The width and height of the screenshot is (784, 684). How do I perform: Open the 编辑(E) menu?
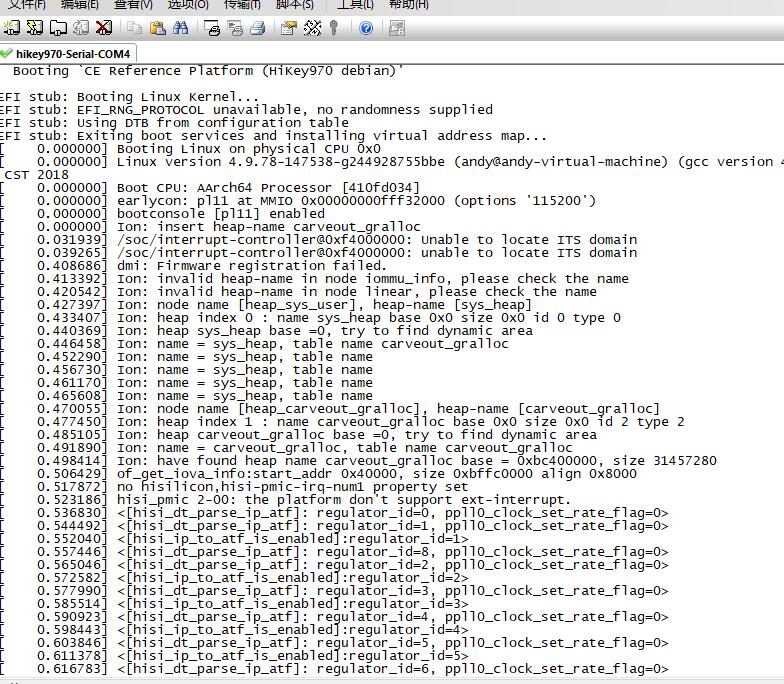coord(80,5)
